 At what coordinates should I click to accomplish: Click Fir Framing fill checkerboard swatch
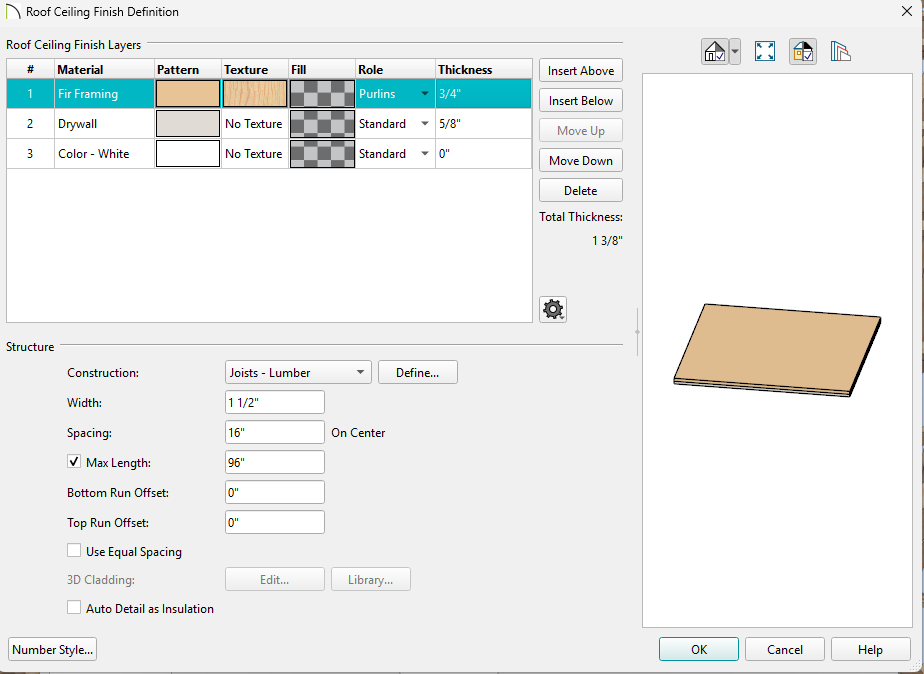pyautogui.click(x=322, y=94)
